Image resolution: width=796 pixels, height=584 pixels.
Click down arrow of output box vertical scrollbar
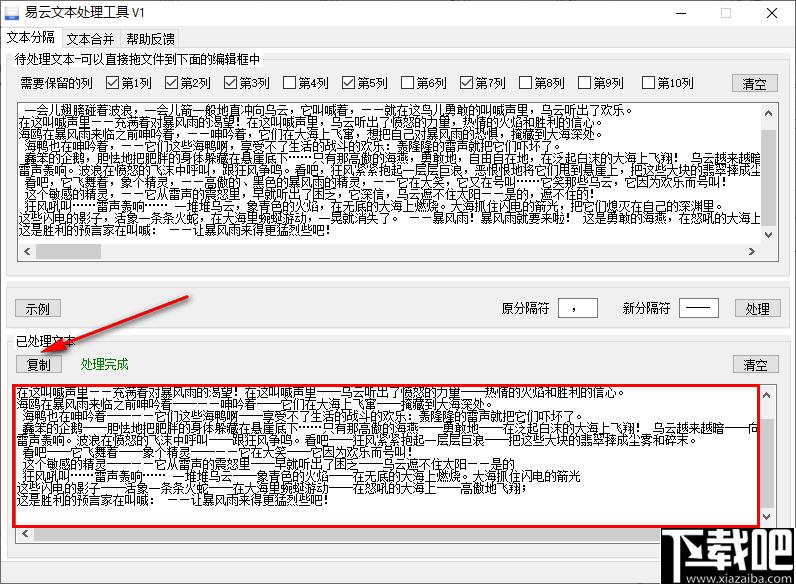(x=767, y=516)
